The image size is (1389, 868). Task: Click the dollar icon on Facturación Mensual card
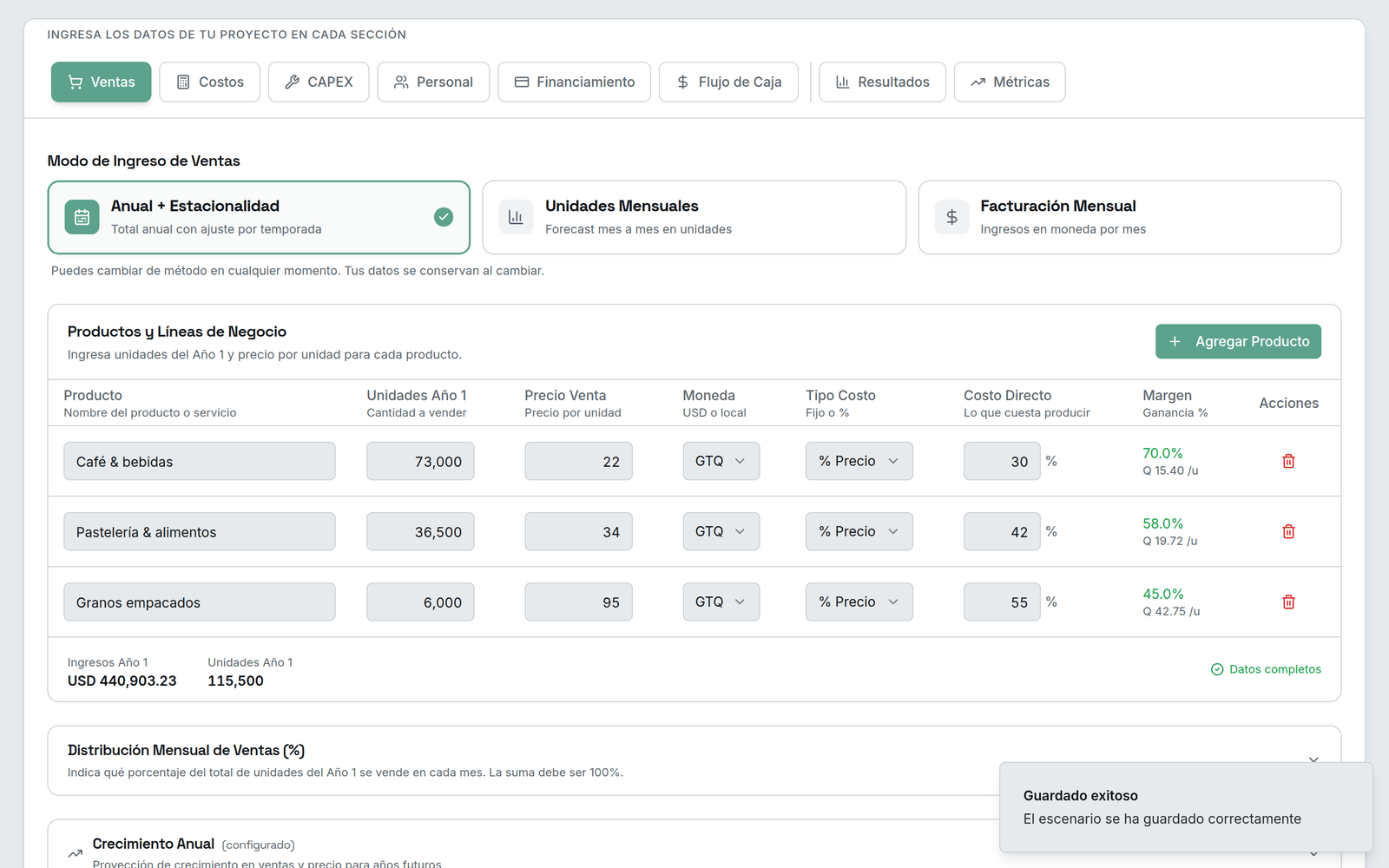pyautogui.click(x=951, y=217)
